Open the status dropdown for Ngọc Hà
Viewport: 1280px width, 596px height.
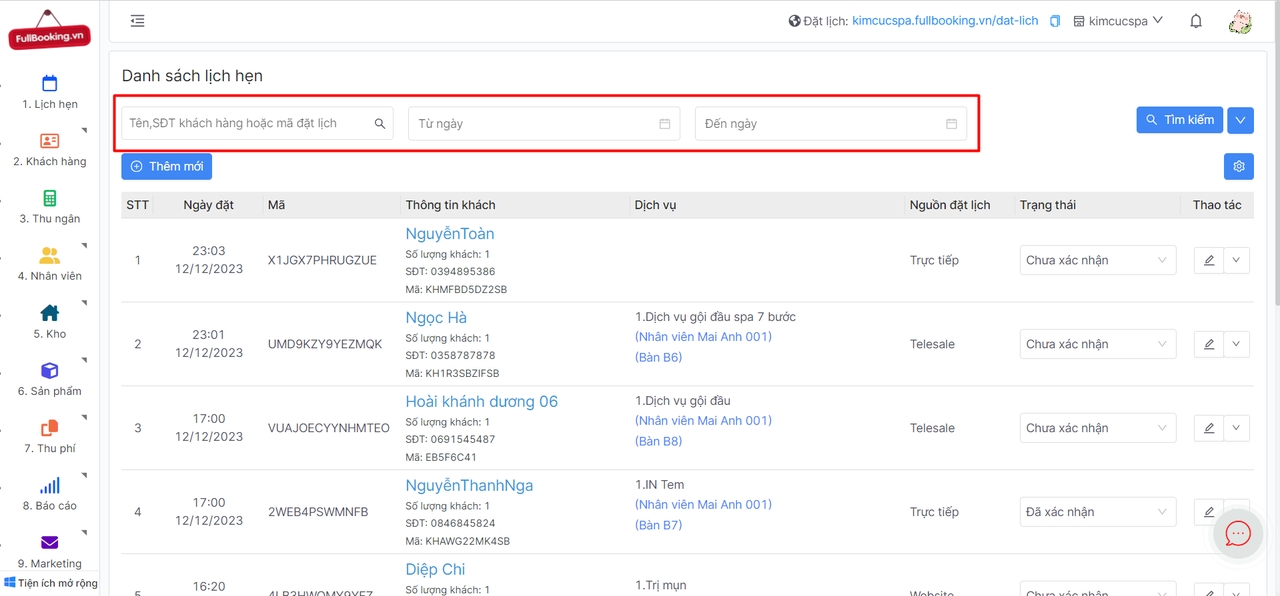[1096, 344]
